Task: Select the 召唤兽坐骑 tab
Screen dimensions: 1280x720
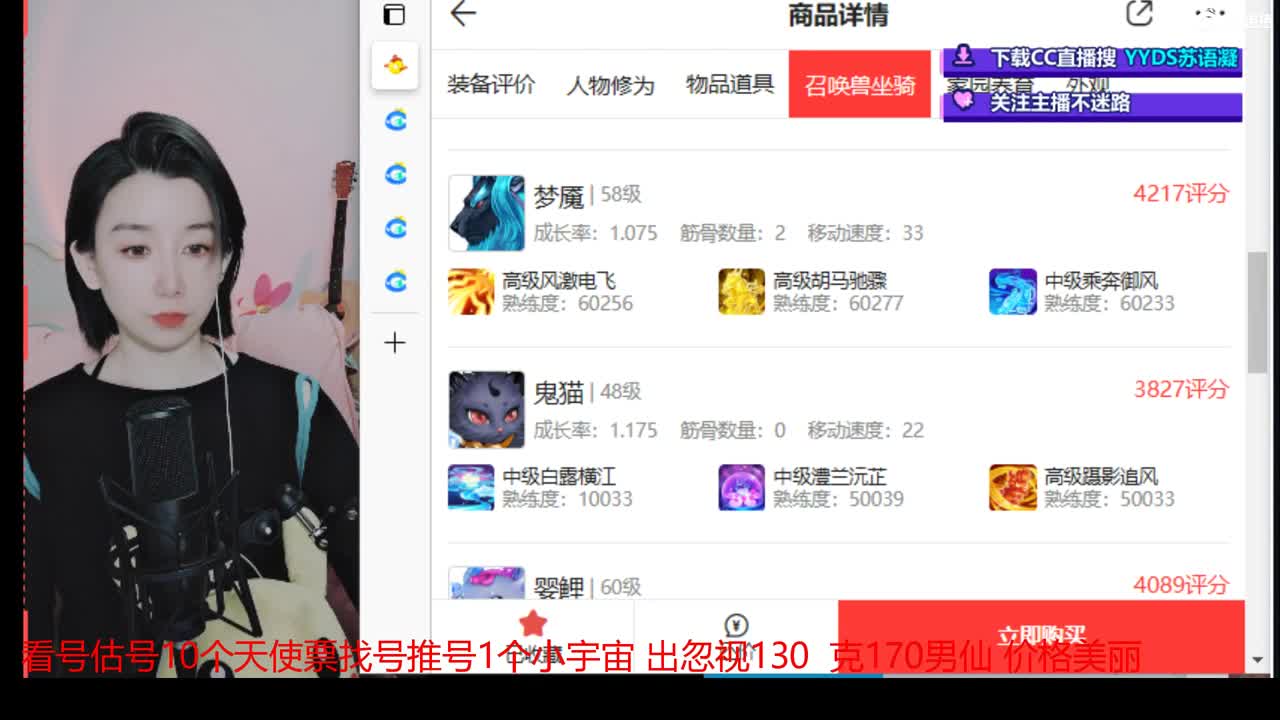Action: (x=860, y=85)
